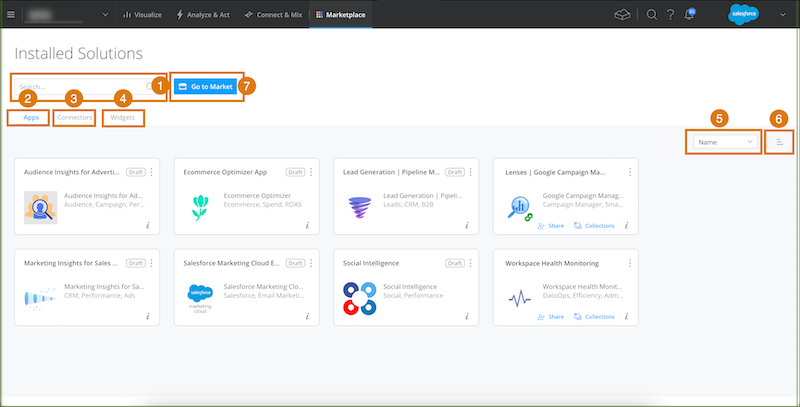Click the Social Intelligence card title

(371, 263)
